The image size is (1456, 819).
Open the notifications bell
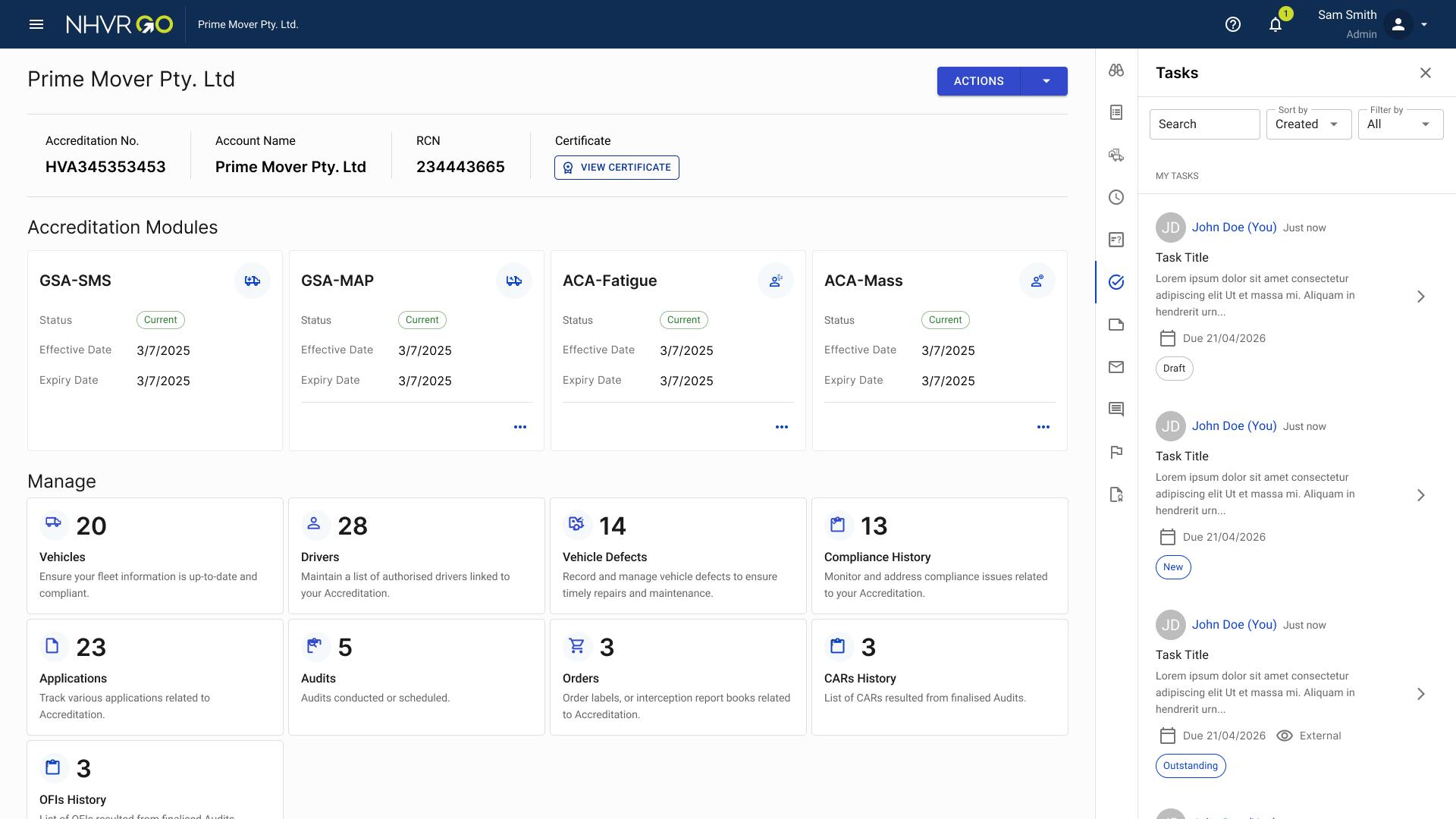(1276, 24)
